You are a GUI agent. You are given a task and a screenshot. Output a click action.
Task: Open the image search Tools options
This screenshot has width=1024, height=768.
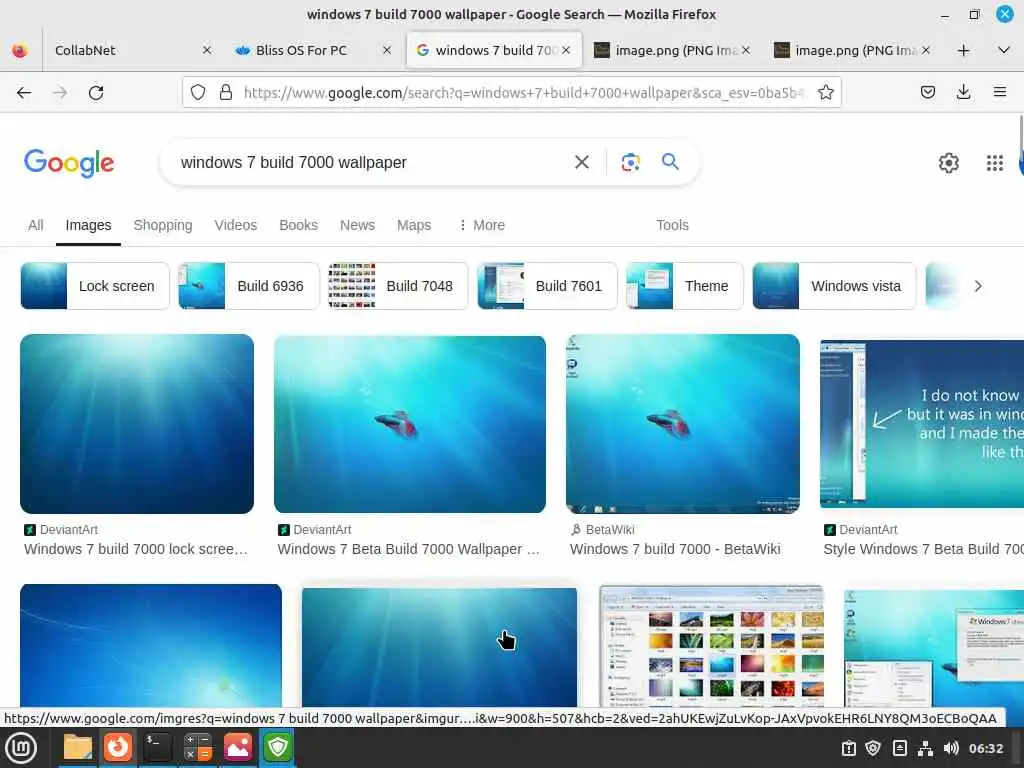[672, 225]
